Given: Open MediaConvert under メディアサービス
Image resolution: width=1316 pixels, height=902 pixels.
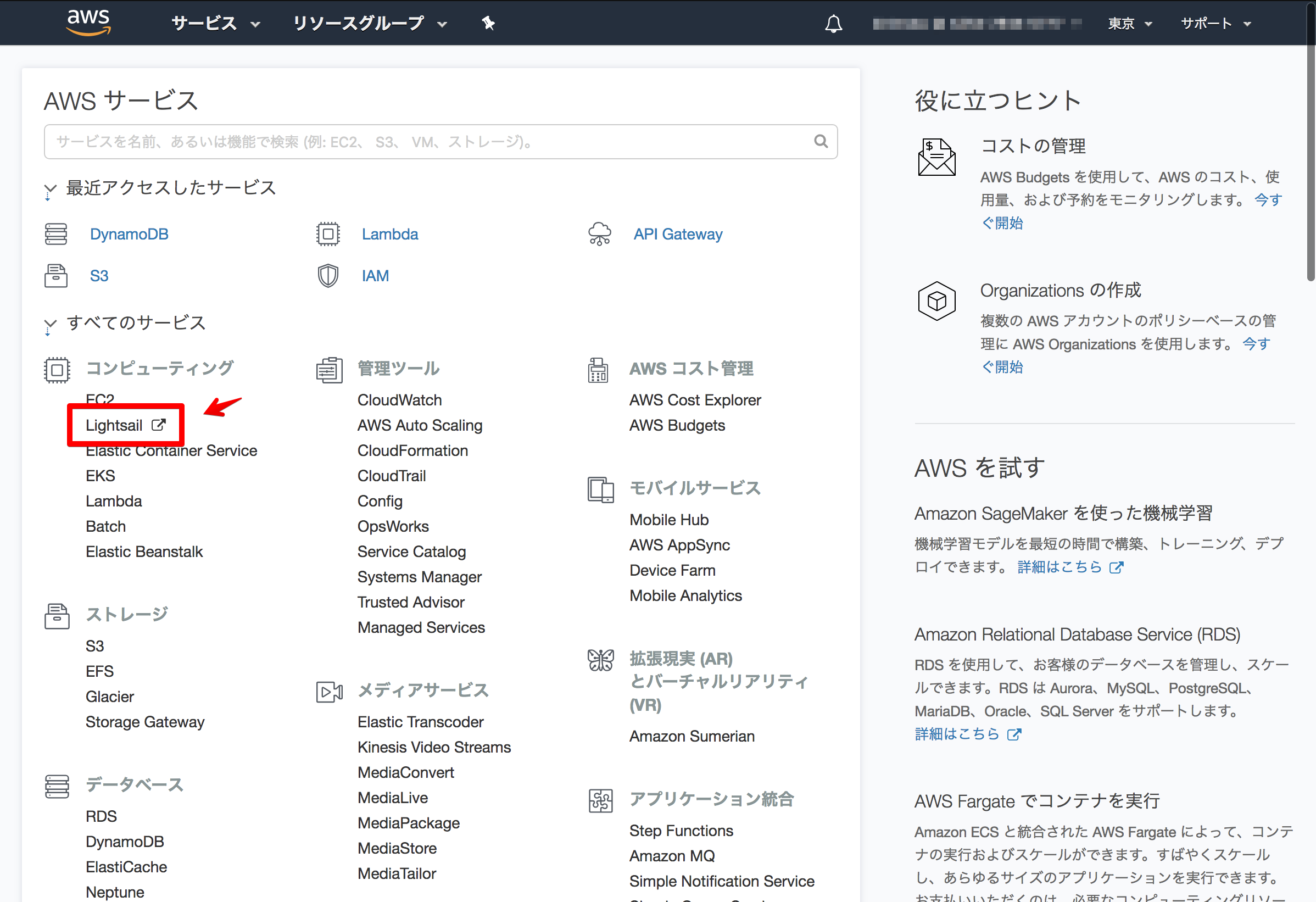Looking at the screenshot, I should 405,772.
